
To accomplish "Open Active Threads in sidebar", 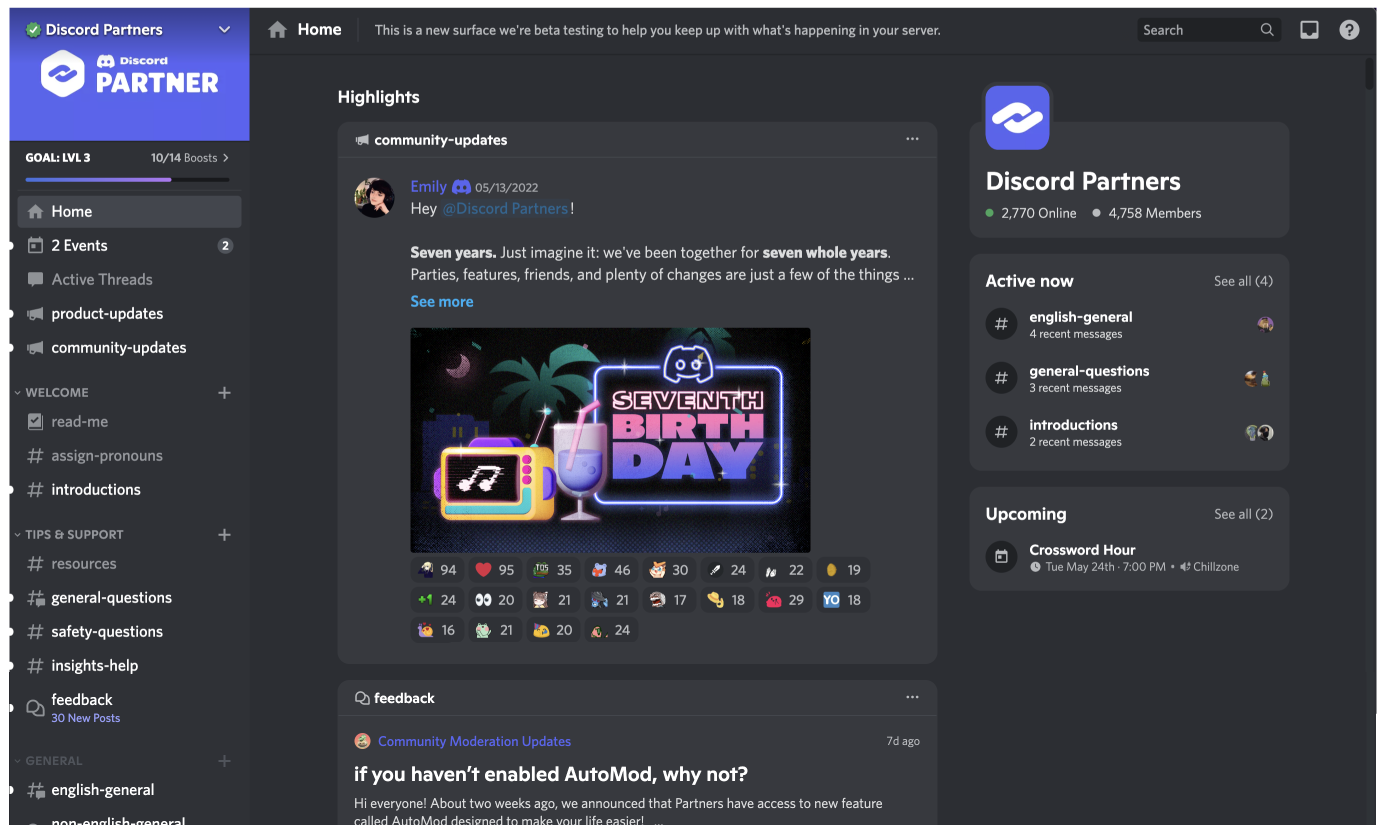I will click(x=129, y=280).
